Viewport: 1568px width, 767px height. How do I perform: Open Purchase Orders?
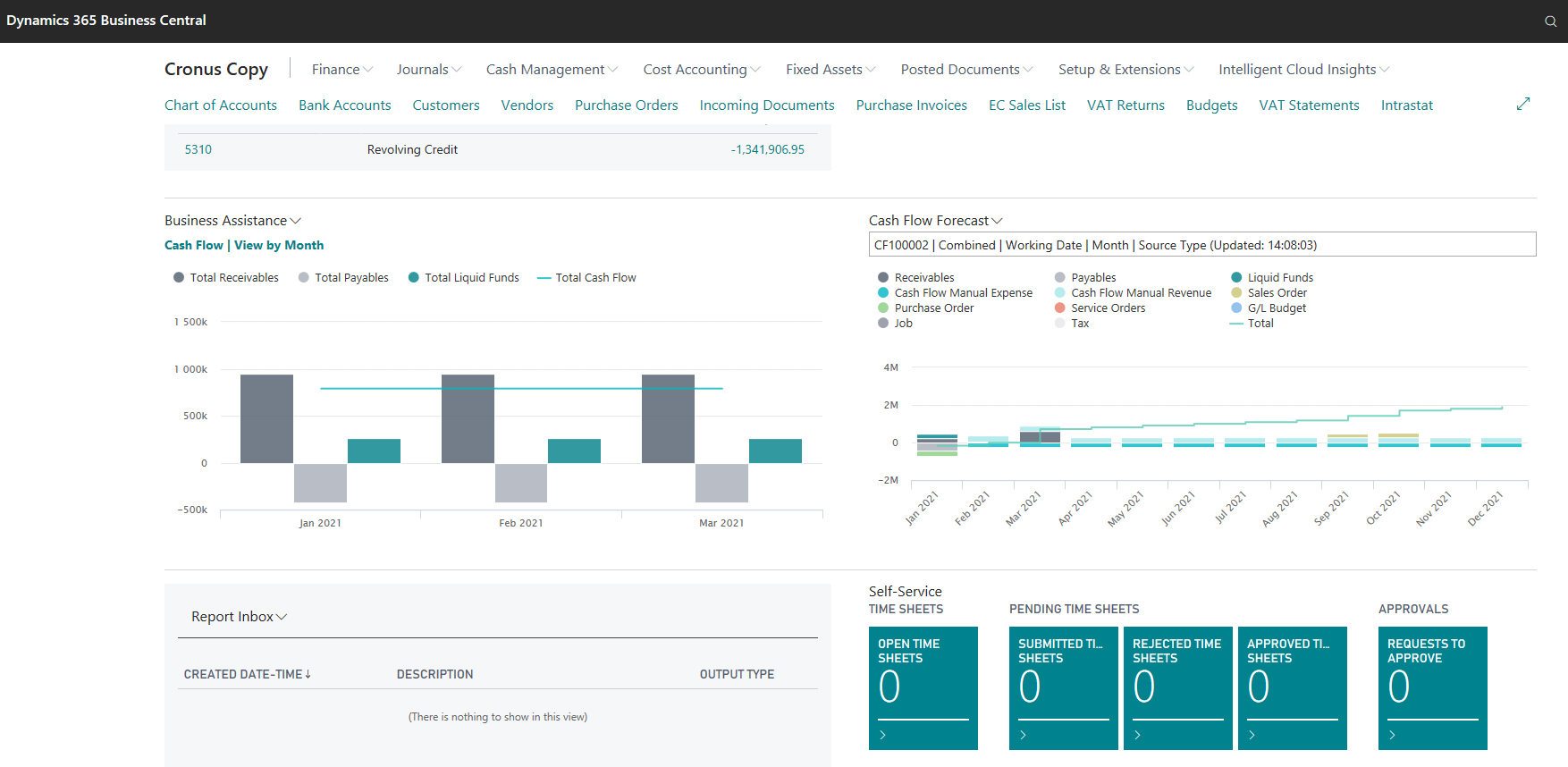(627, 105)
